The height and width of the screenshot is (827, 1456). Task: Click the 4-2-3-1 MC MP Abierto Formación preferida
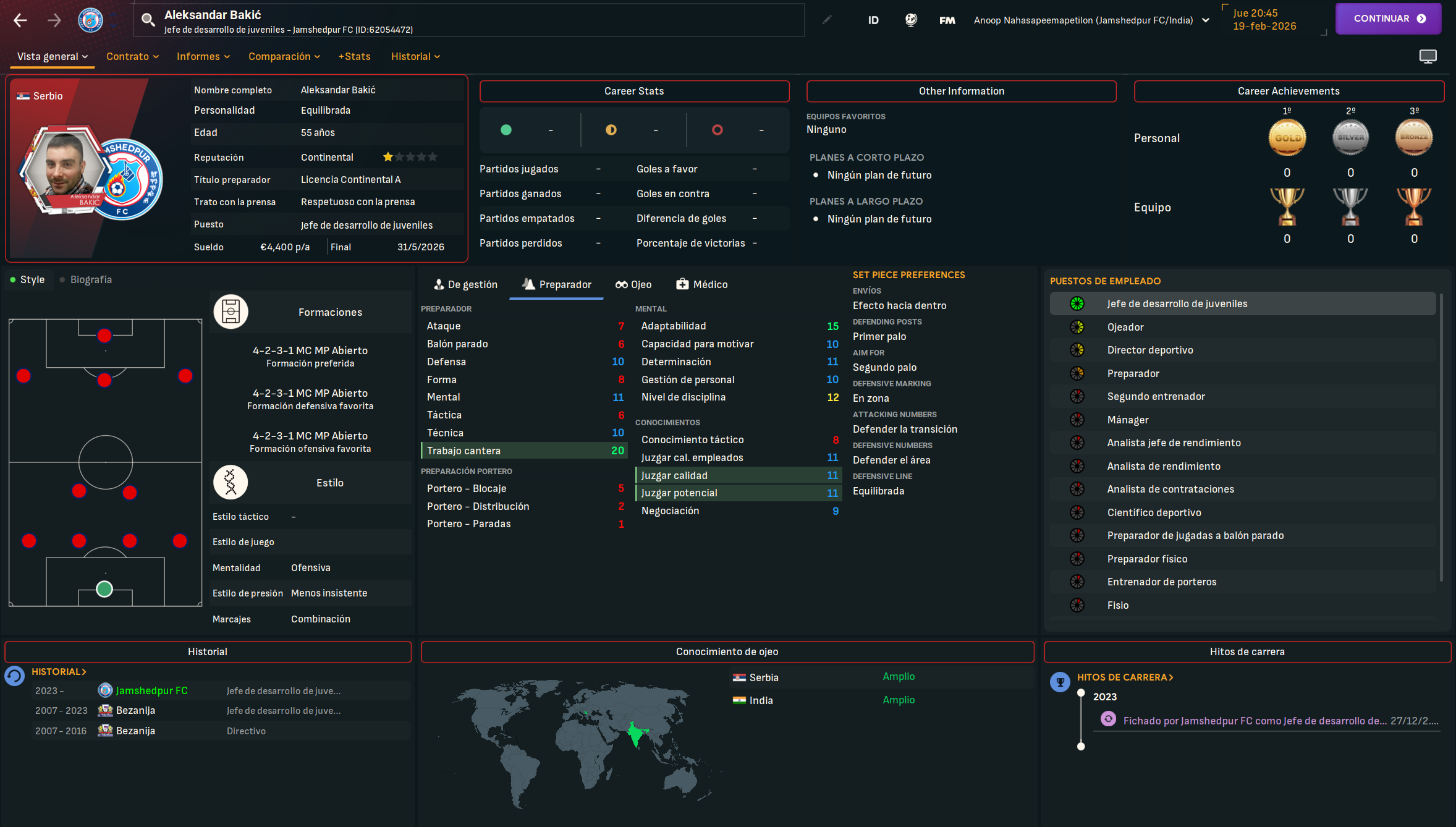310,356
